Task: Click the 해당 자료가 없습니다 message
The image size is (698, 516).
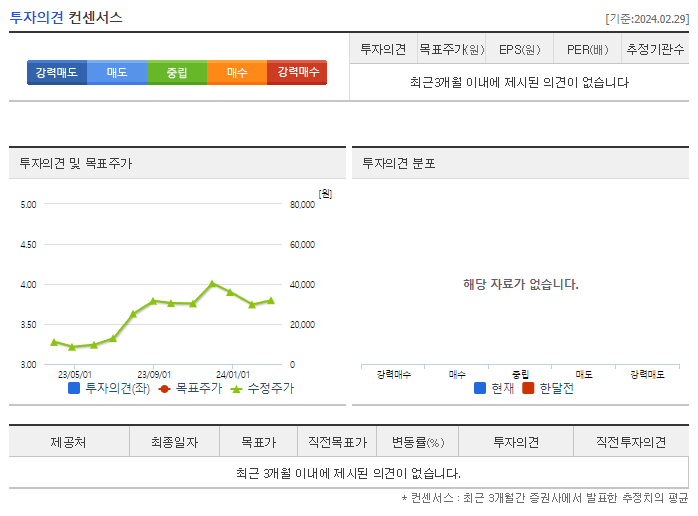Action: (x=521, y=284)
